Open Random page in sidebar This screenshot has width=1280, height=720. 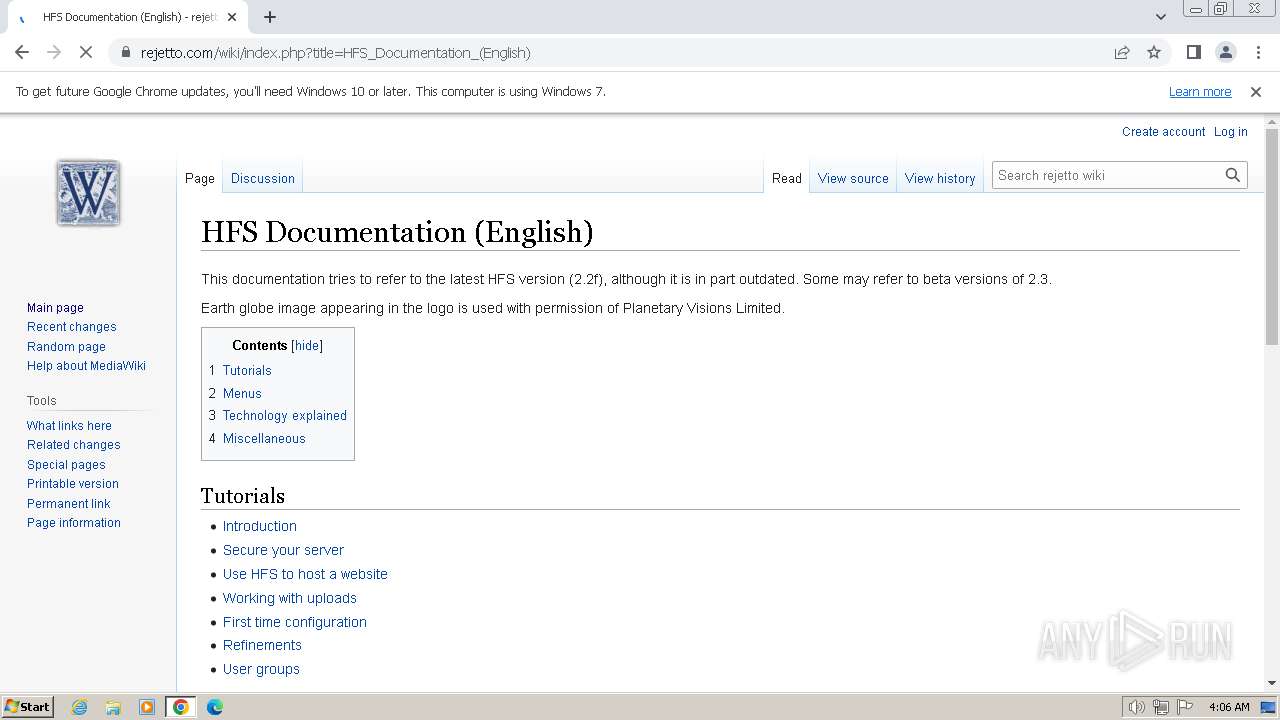(66, 347)
